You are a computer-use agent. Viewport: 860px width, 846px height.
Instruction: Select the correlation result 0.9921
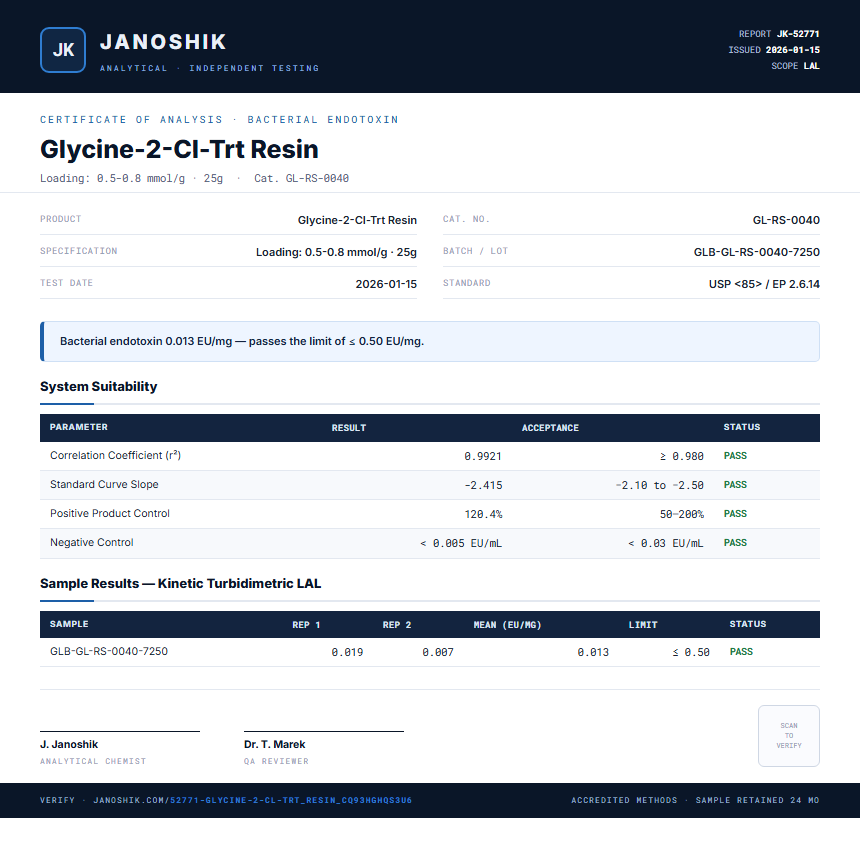(483, 456)
